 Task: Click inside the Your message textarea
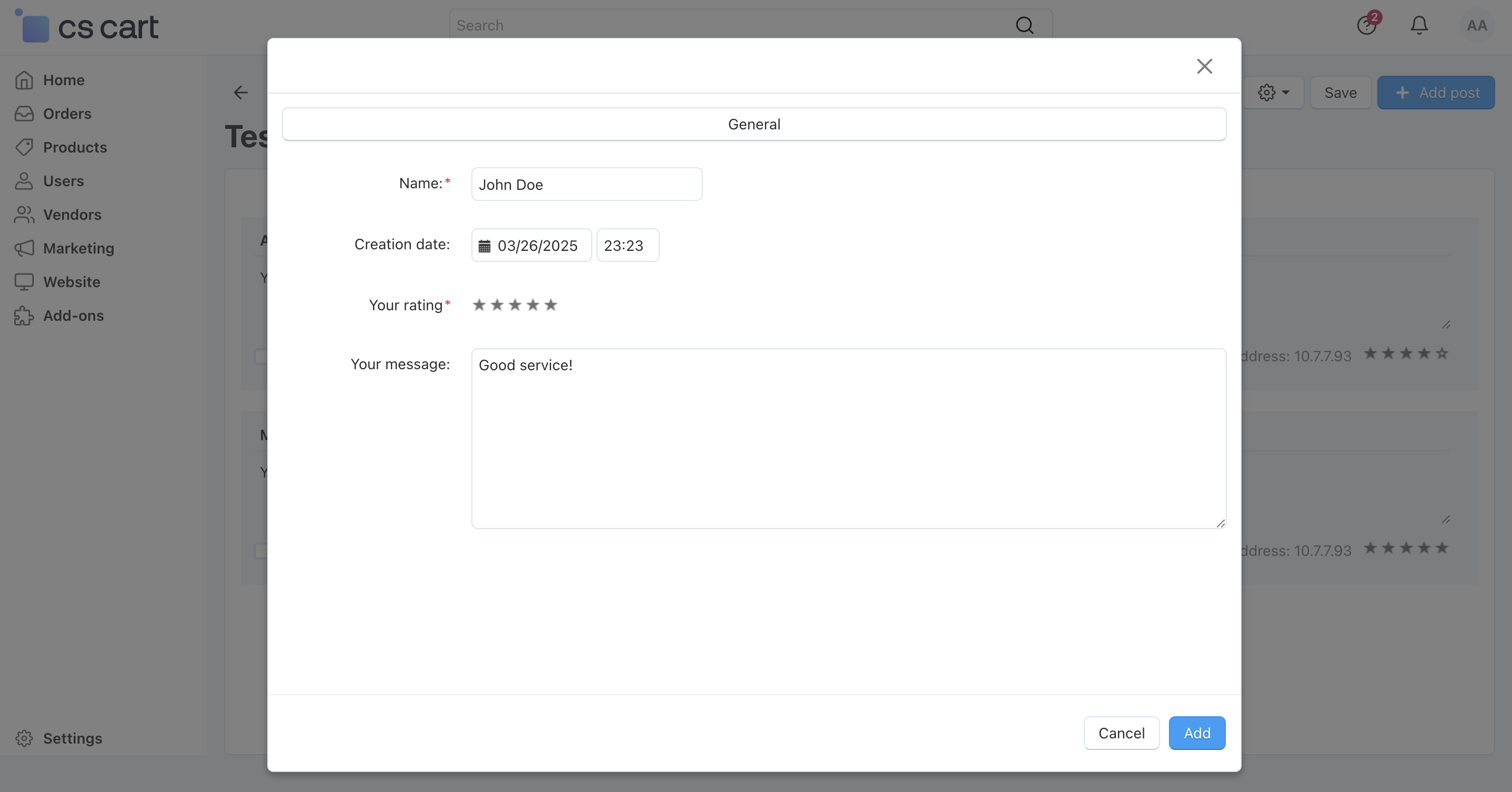(x=848, y=438)
